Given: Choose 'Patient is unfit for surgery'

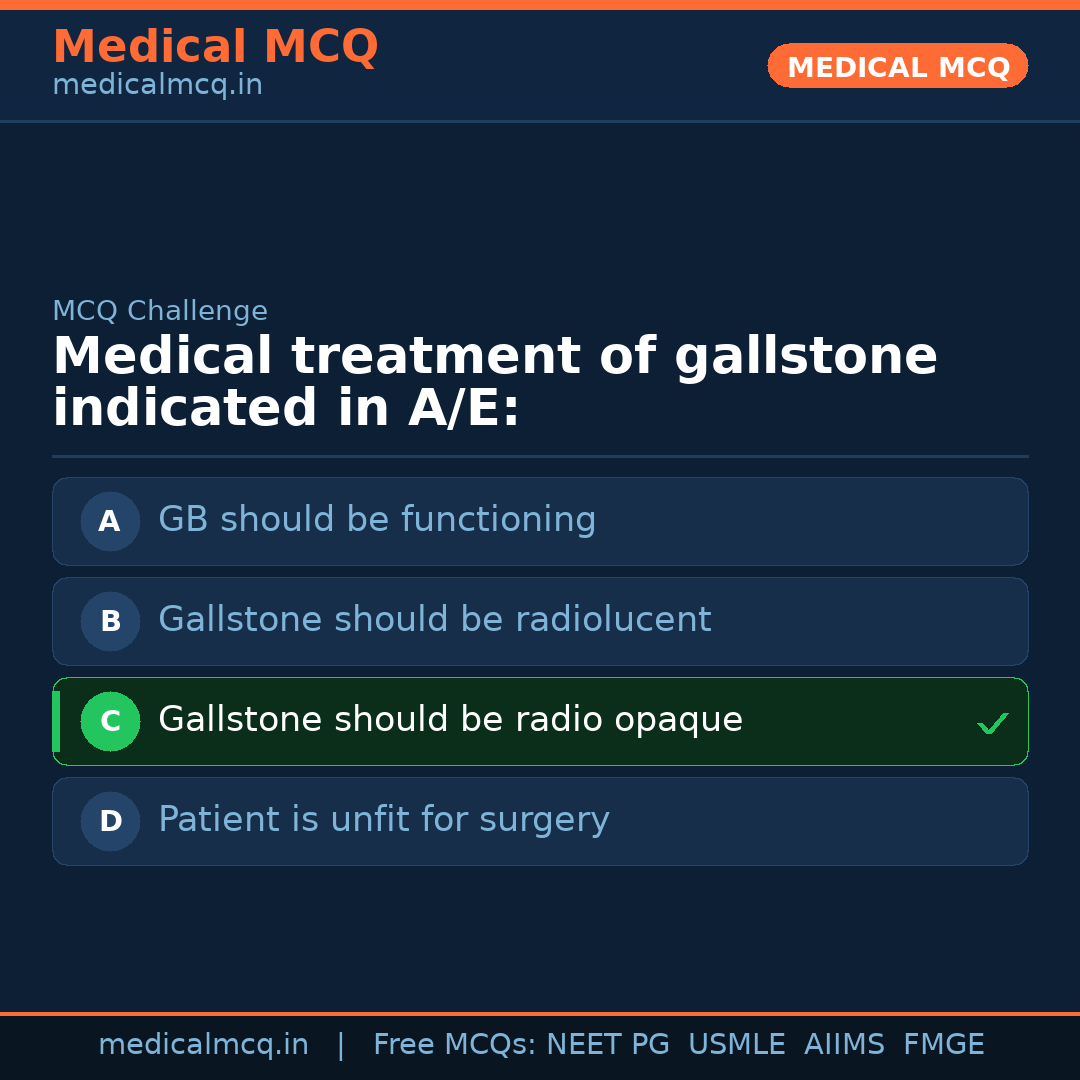Looking at the screenshot, I should (x=383, y=820).
